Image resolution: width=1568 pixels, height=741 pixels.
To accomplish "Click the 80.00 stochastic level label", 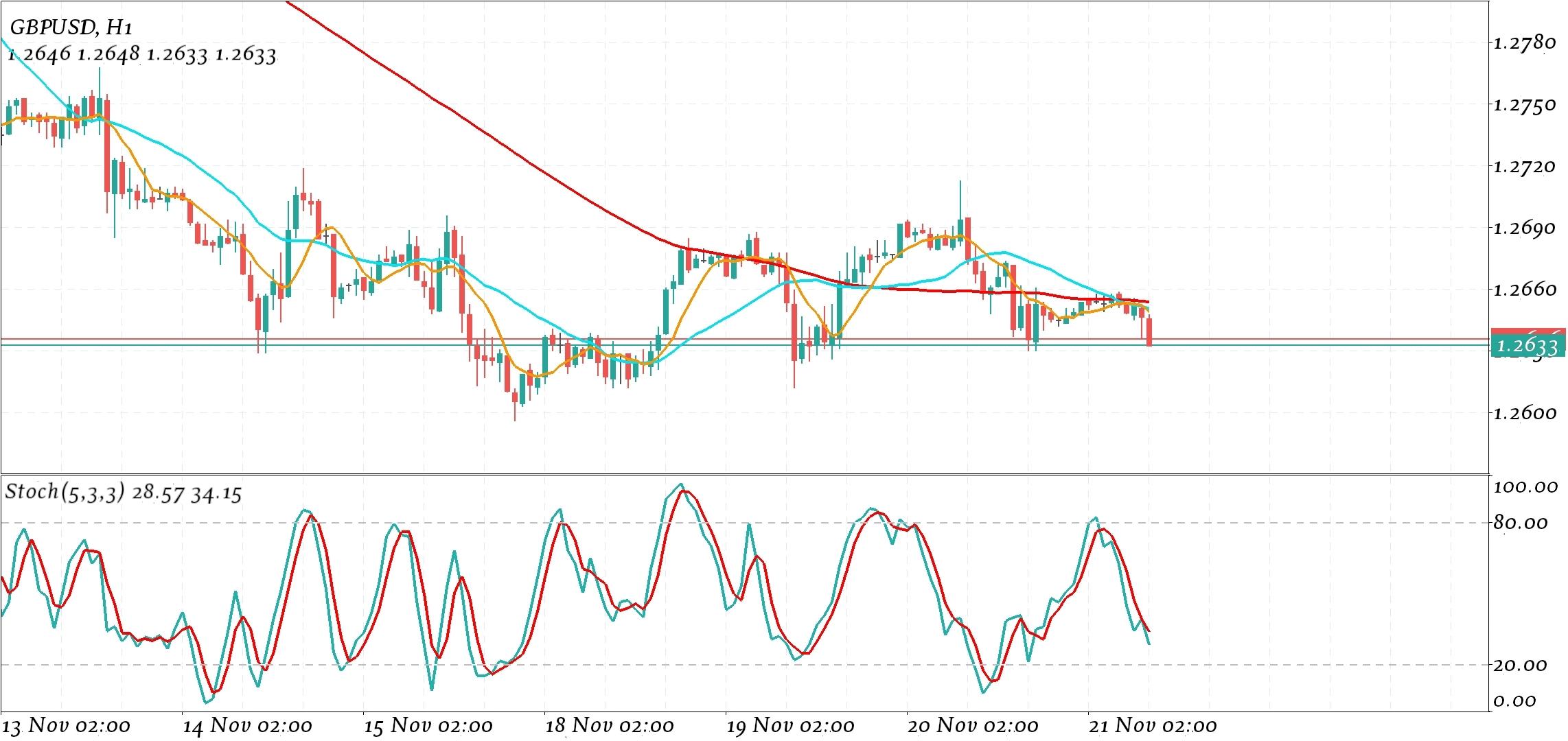I will point(1521,523).
